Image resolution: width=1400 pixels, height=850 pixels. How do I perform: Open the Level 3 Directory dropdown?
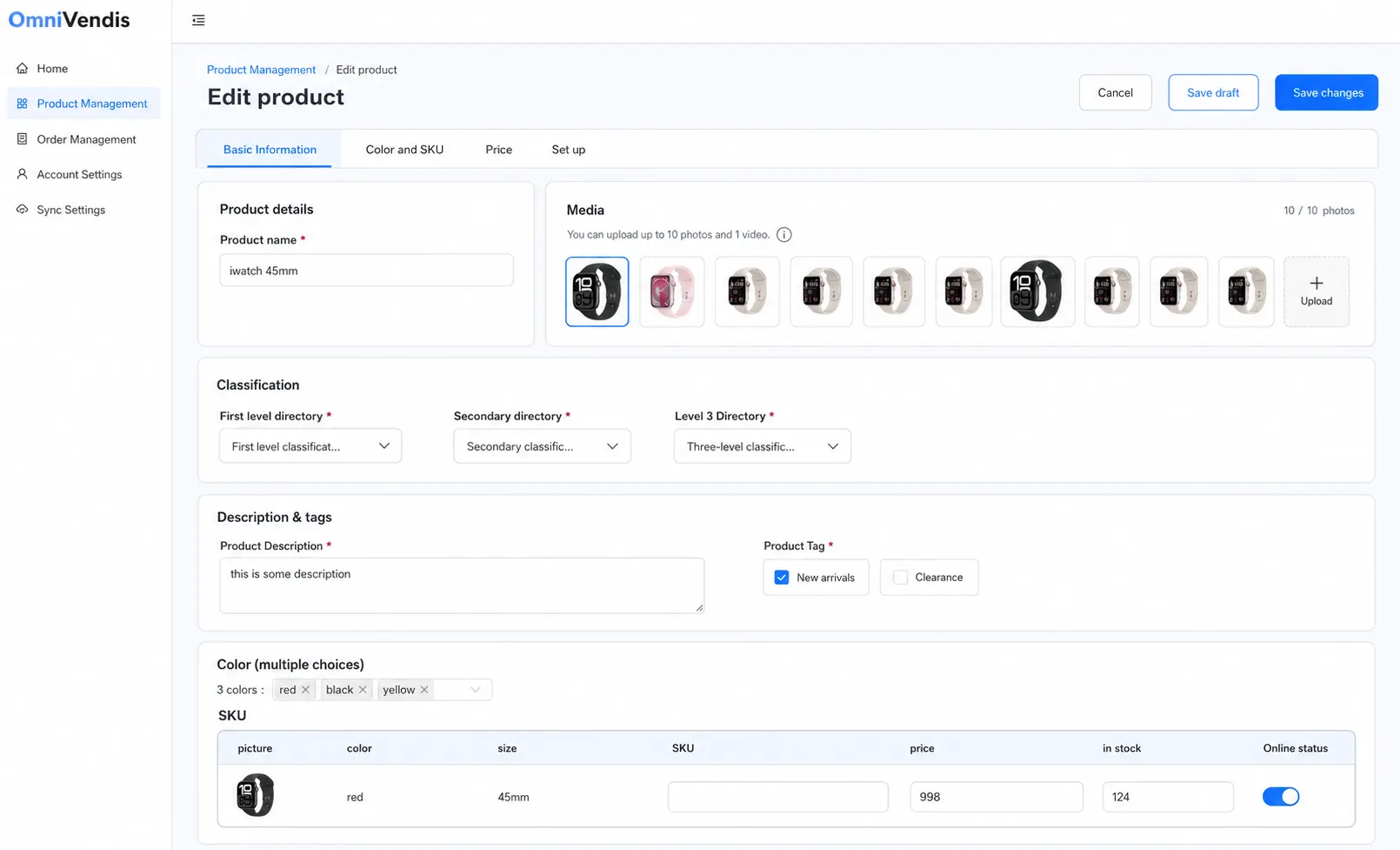coord(762,446)
